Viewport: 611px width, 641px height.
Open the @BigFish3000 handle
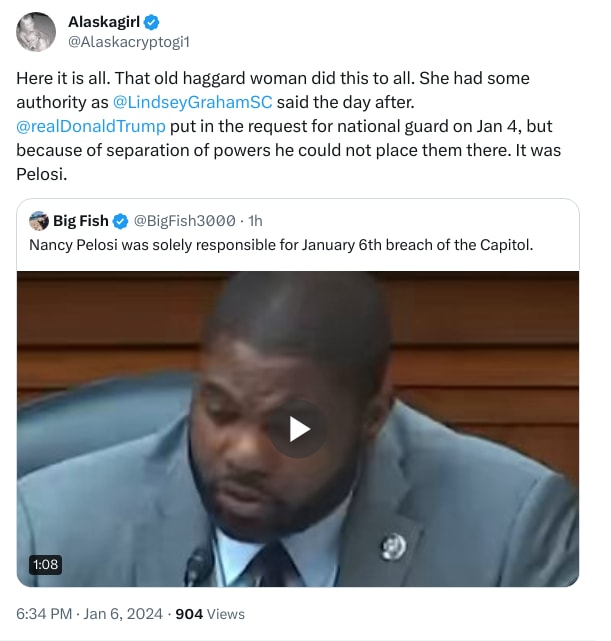pyautogui.click(x=184, y=221)
